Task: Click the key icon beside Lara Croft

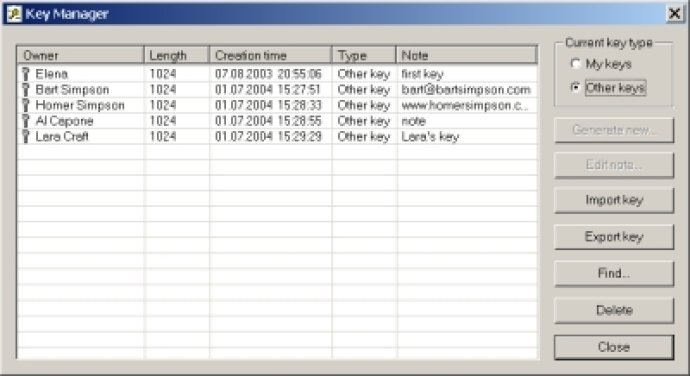Action: pyautogui.click(x=26, y=136)
